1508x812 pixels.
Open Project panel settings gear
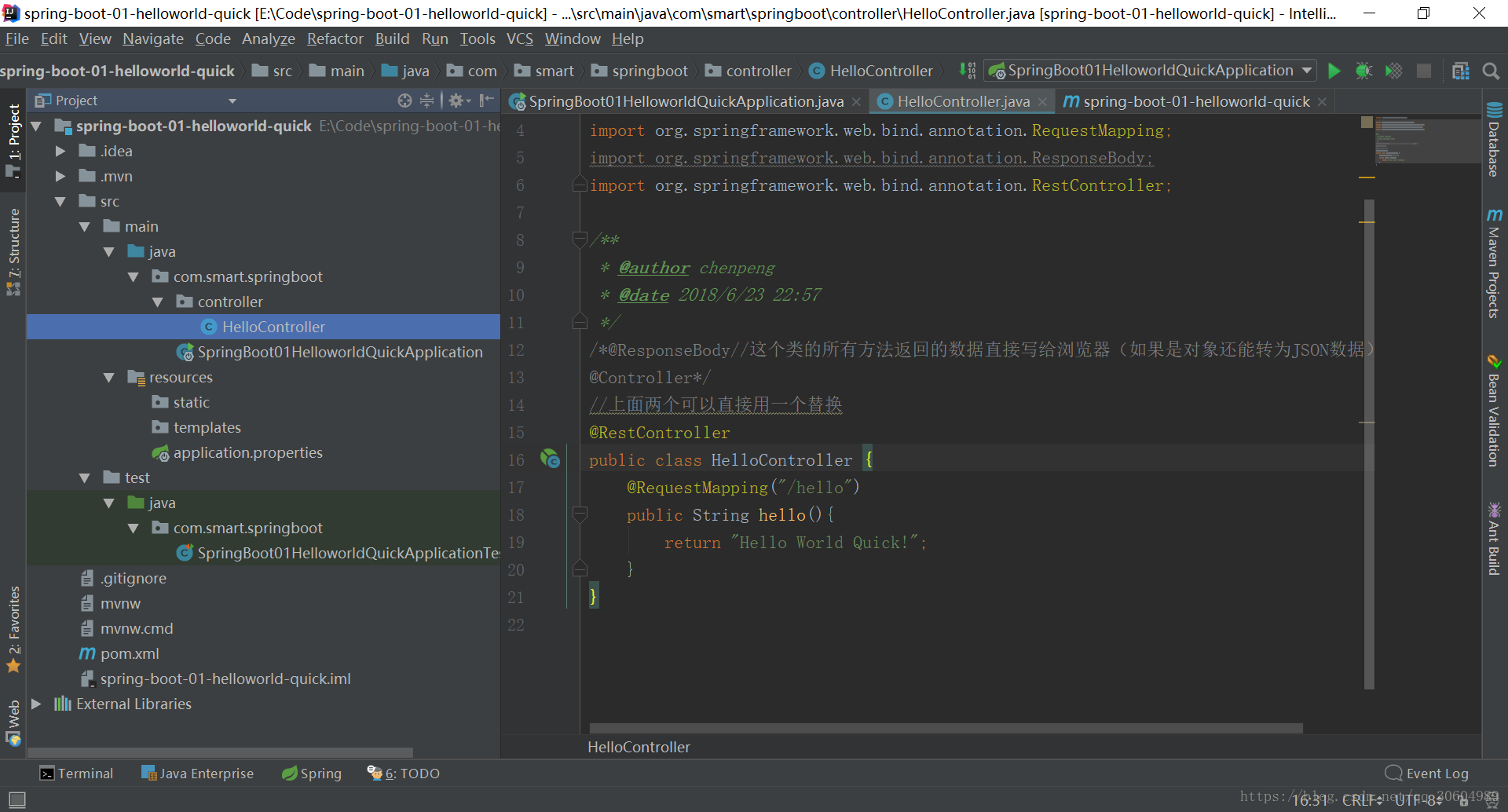point(459,101)
